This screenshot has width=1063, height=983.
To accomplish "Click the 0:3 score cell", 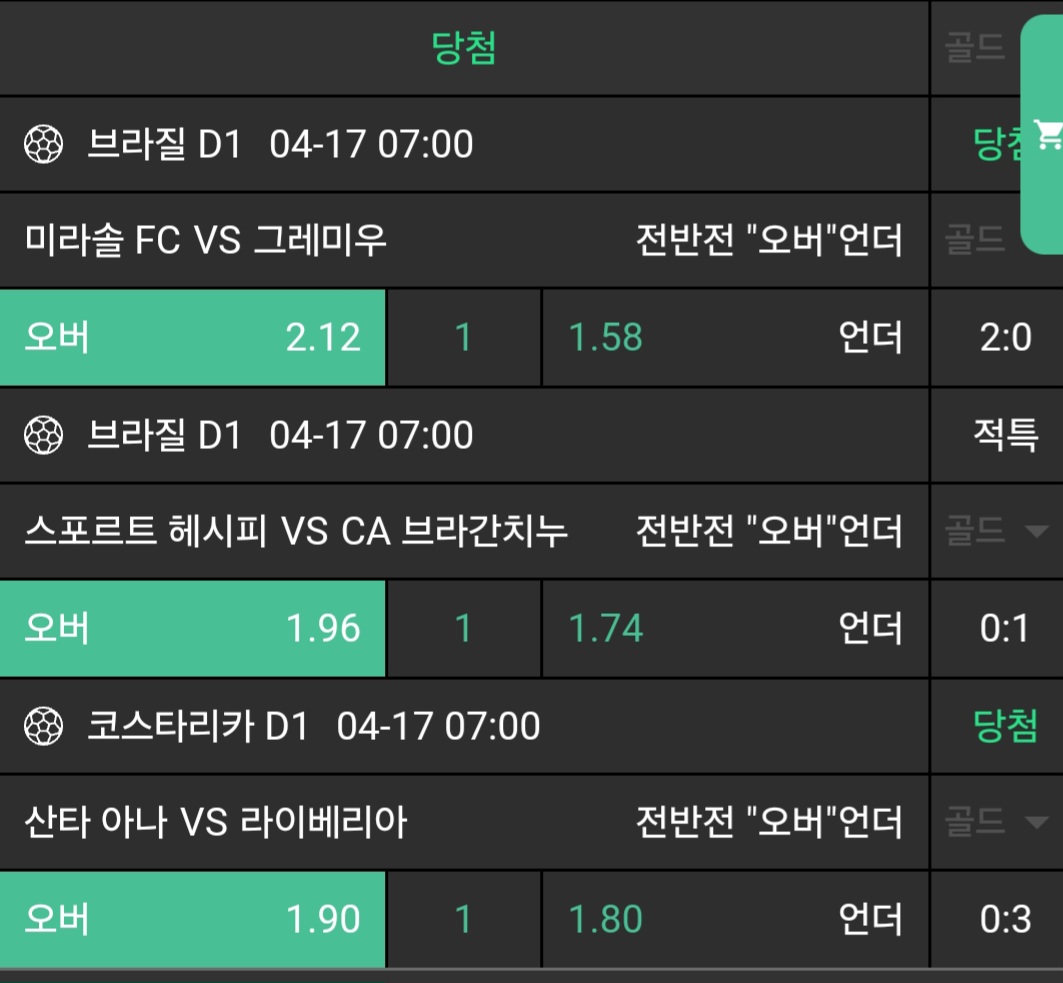I will click(x=1005, y=920).
